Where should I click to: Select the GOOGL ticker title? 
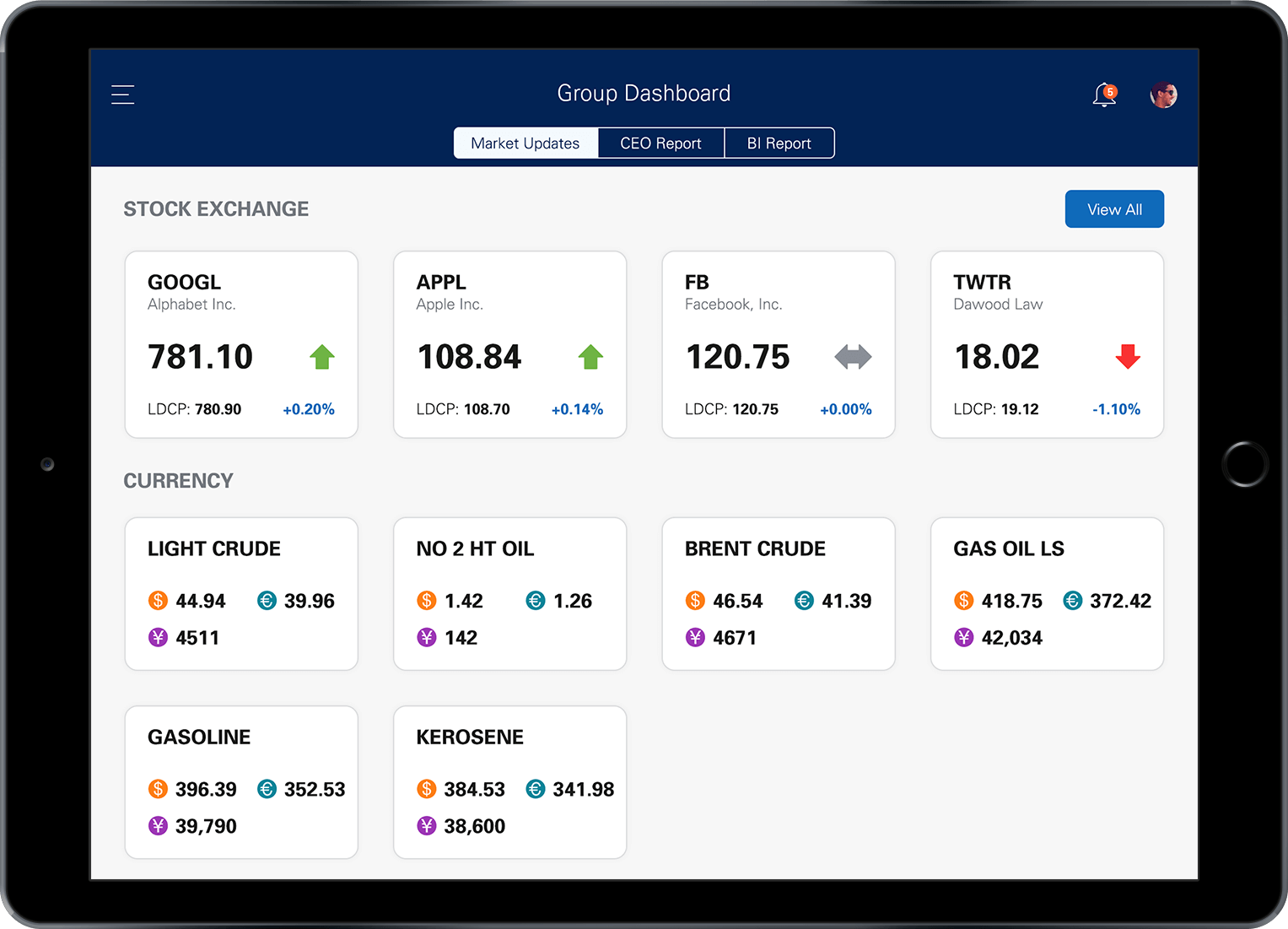(184, 282)
